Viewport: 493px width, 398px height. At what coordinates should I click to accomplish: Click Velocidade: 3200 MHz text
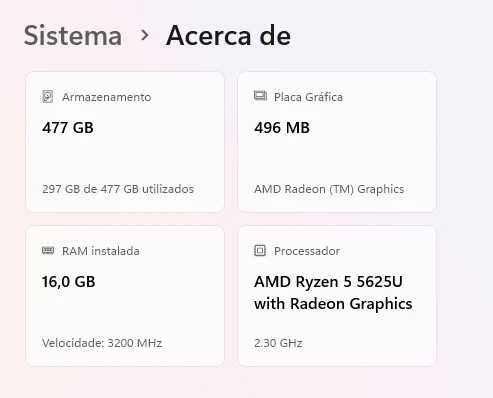click(102, 343)
